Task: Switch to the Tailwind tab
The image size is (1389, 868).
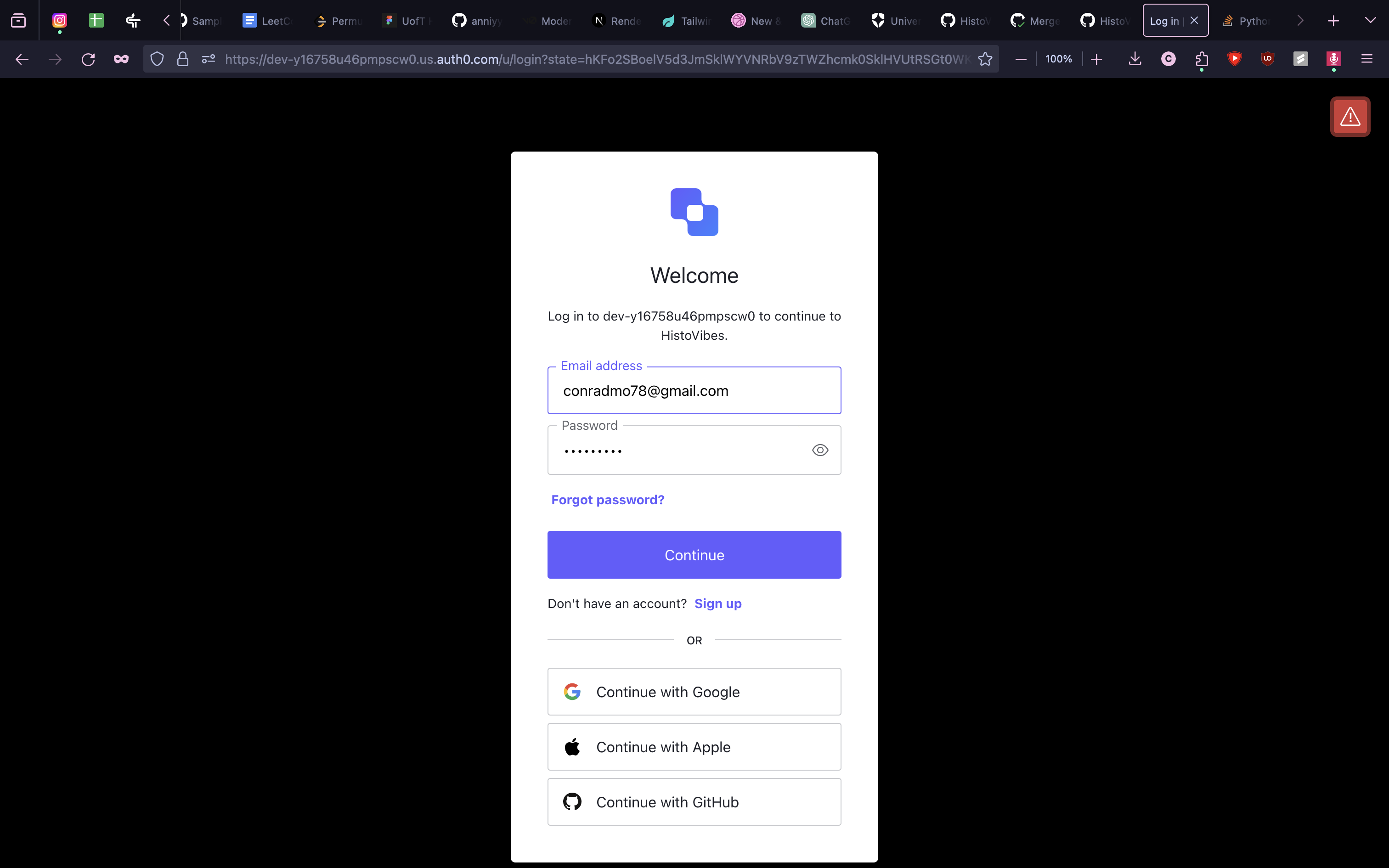Action: coord(687,21)
